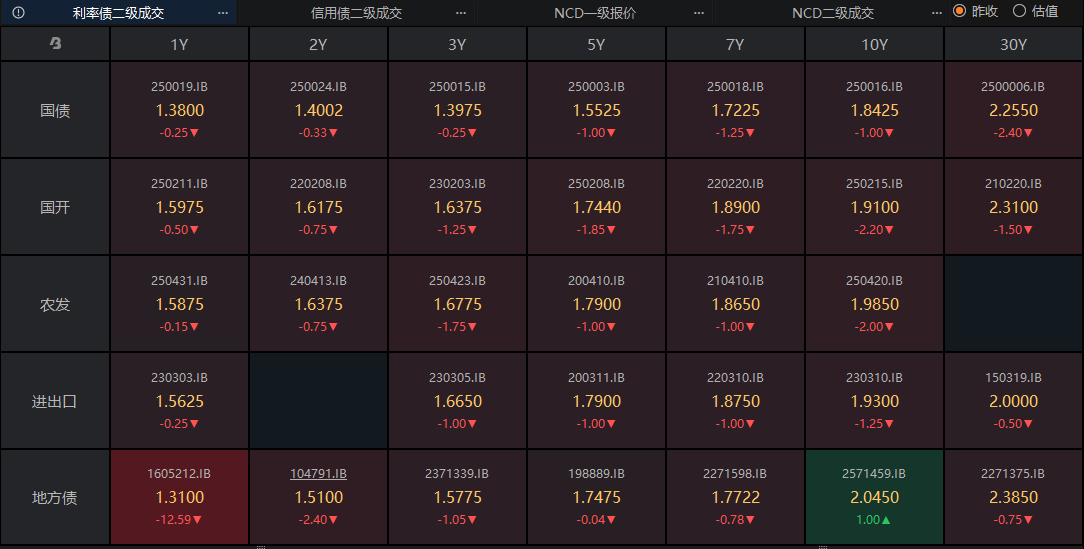Click the green 2571459.IB local bond cell
Viewport: 1084px width, 549px height.
(874, 497)
